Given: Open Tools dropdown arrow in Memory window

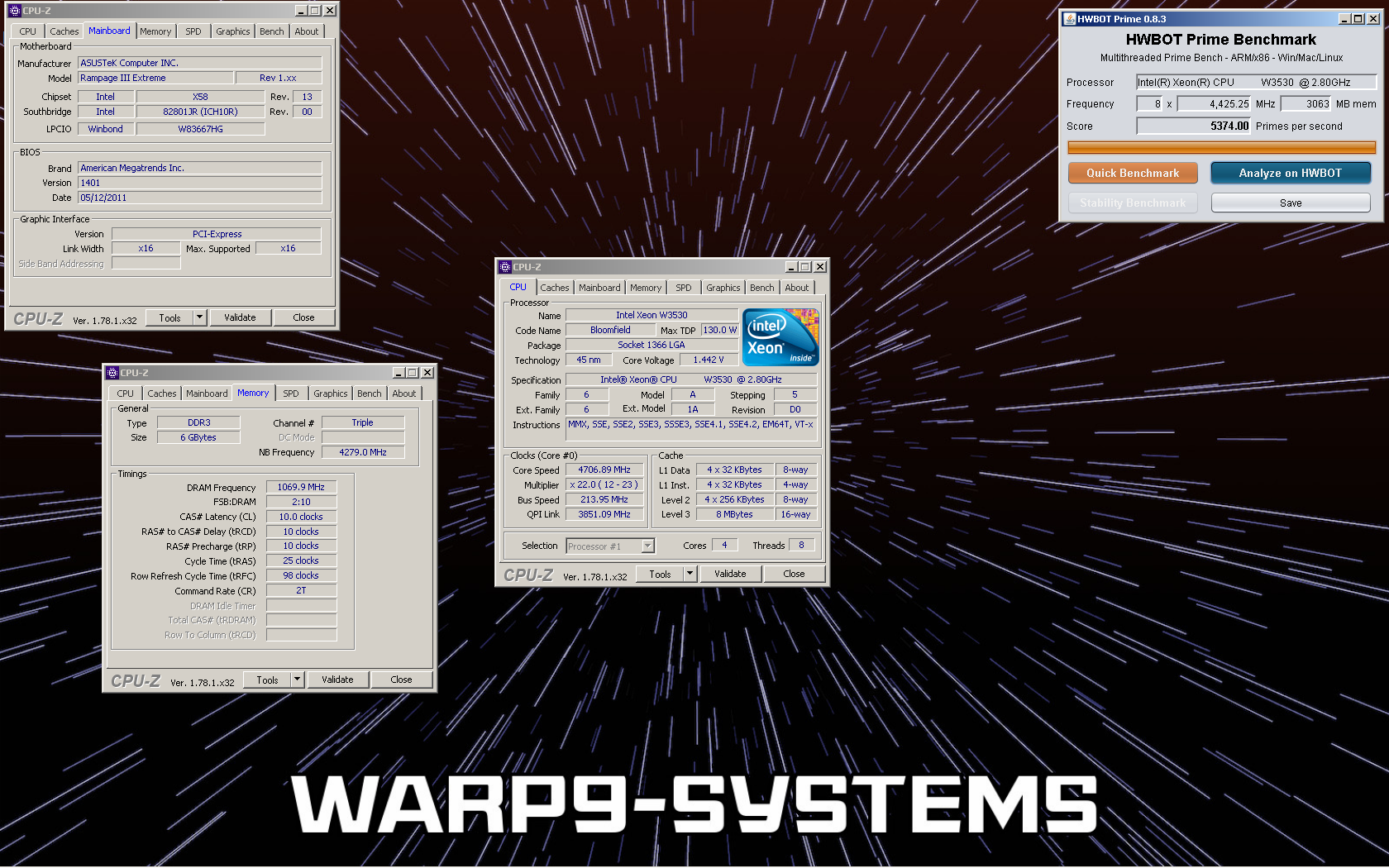Looking at the screenshot, I should (x=297, y=680).
